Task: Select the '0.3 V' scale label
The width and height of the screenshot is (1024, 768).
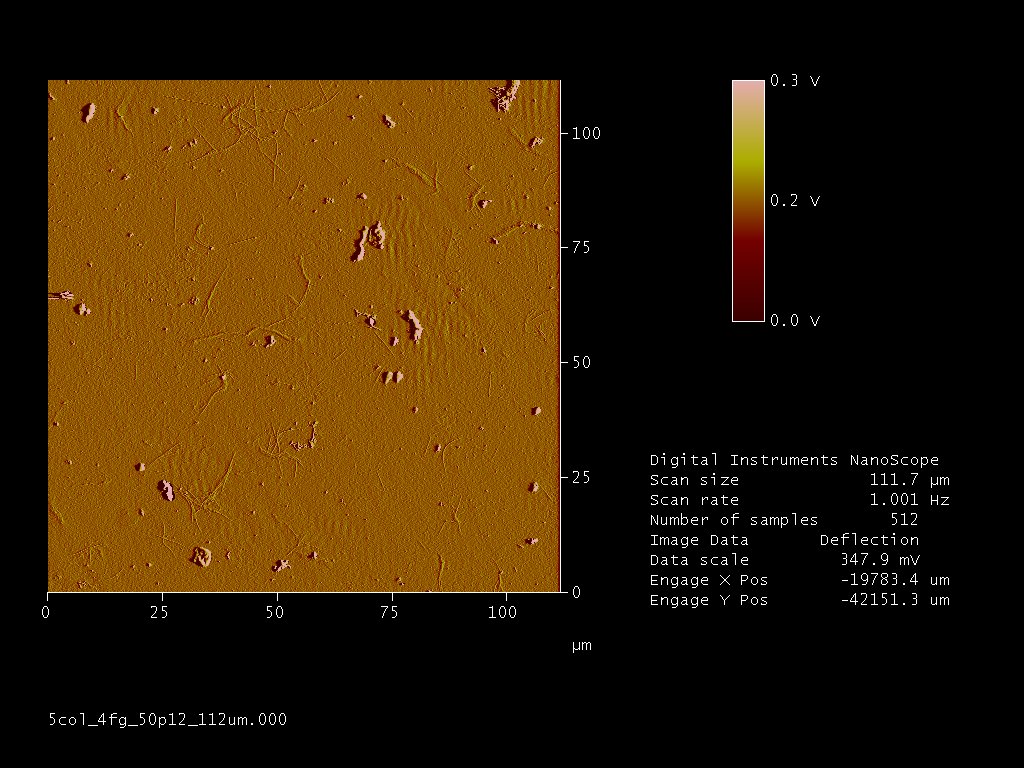Action: [x=795, y=80]
